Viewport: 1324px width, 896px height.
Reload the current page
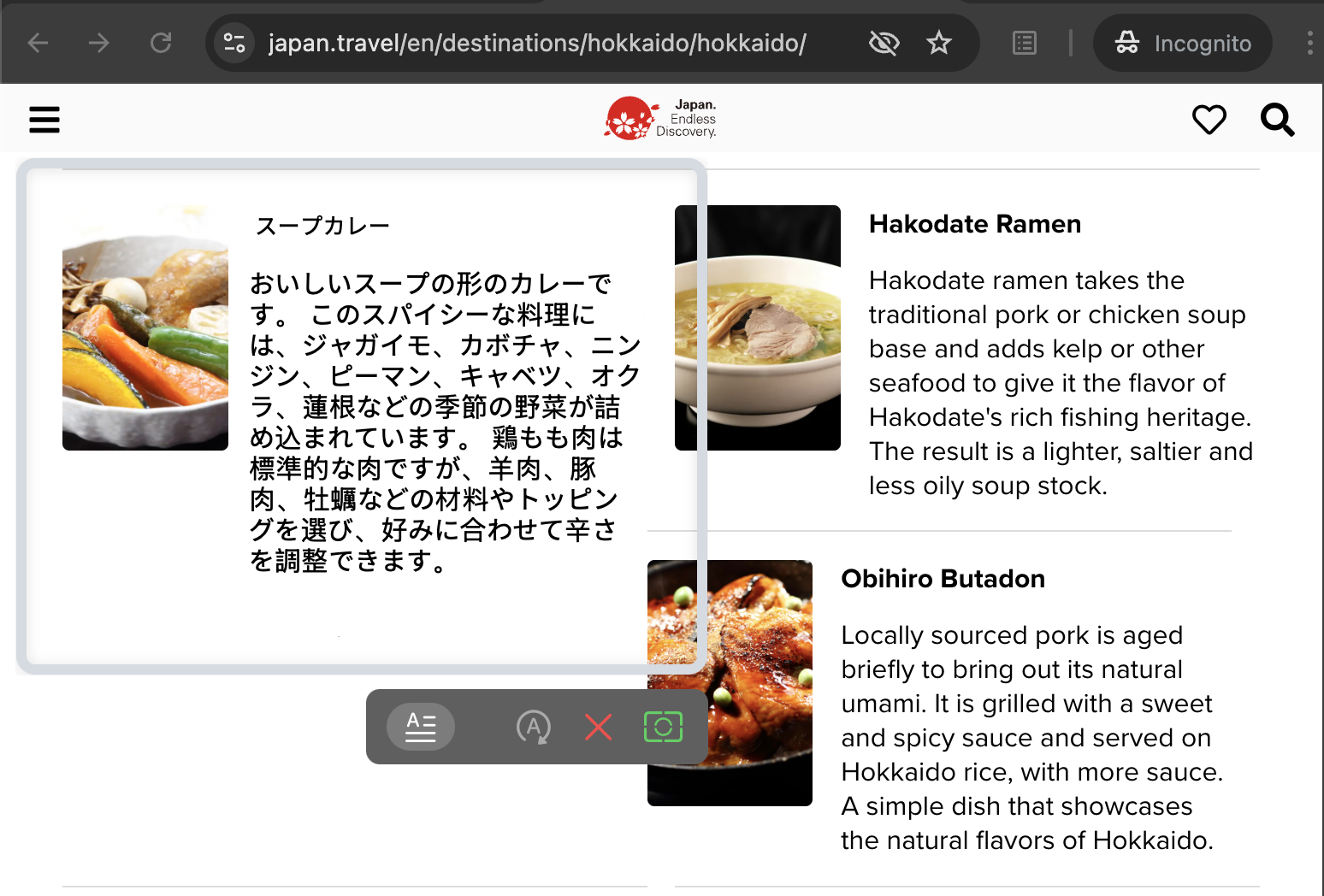pyautogui.click(x=161, y=43)
